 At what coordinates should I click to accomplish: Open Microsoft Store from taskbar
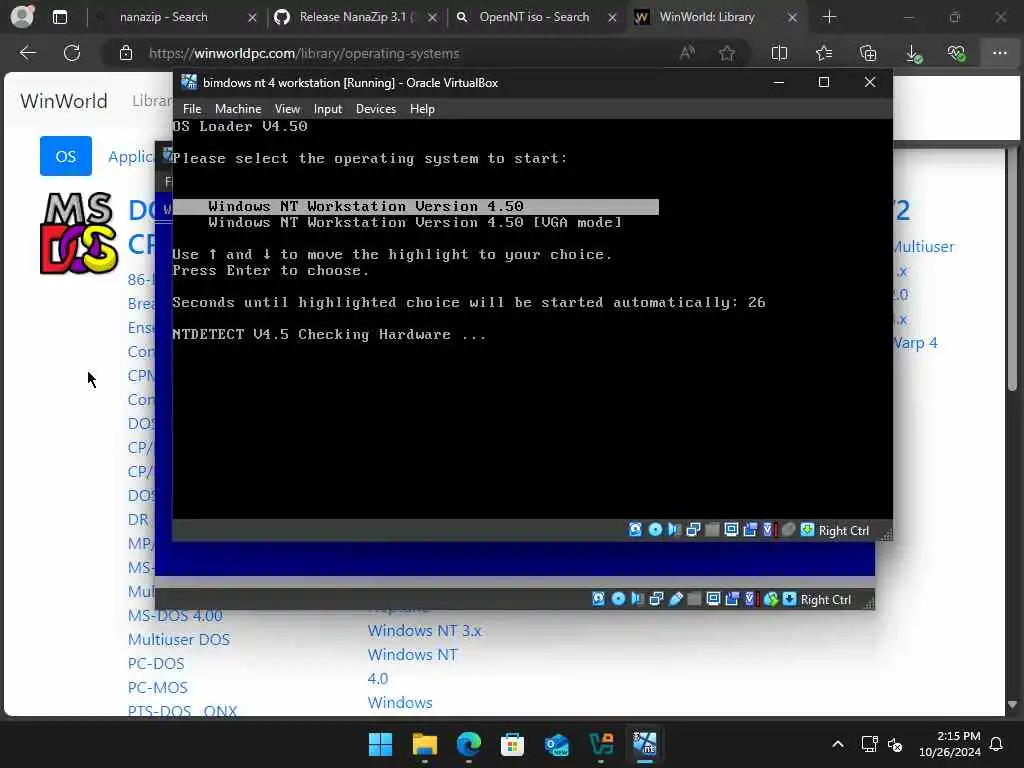click(x=513, y=744)
